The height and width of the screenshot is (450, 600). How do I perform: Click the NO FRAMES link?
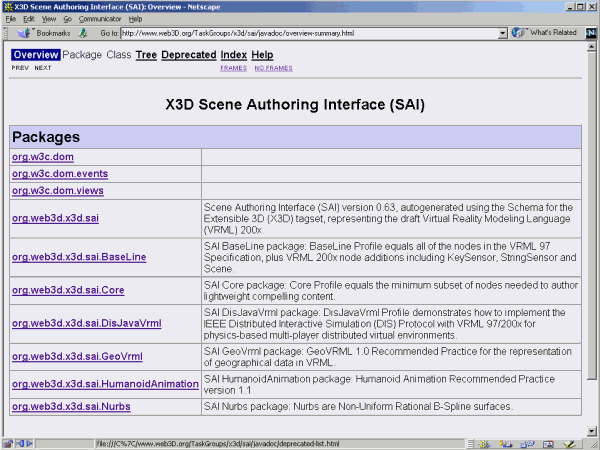coord(273,68)
